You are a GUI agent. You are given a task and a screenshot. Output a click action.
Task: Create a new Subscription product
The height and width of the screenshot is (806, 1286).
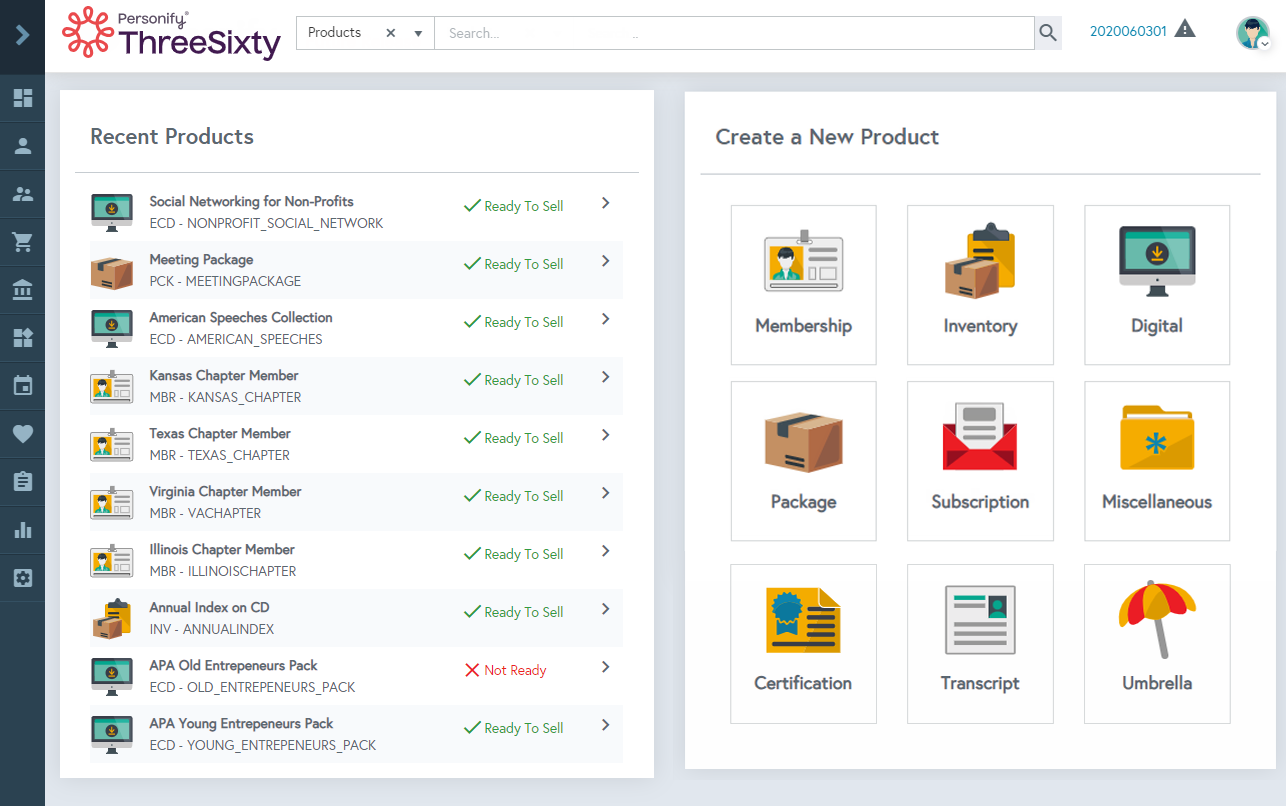[x=980, y=461]
